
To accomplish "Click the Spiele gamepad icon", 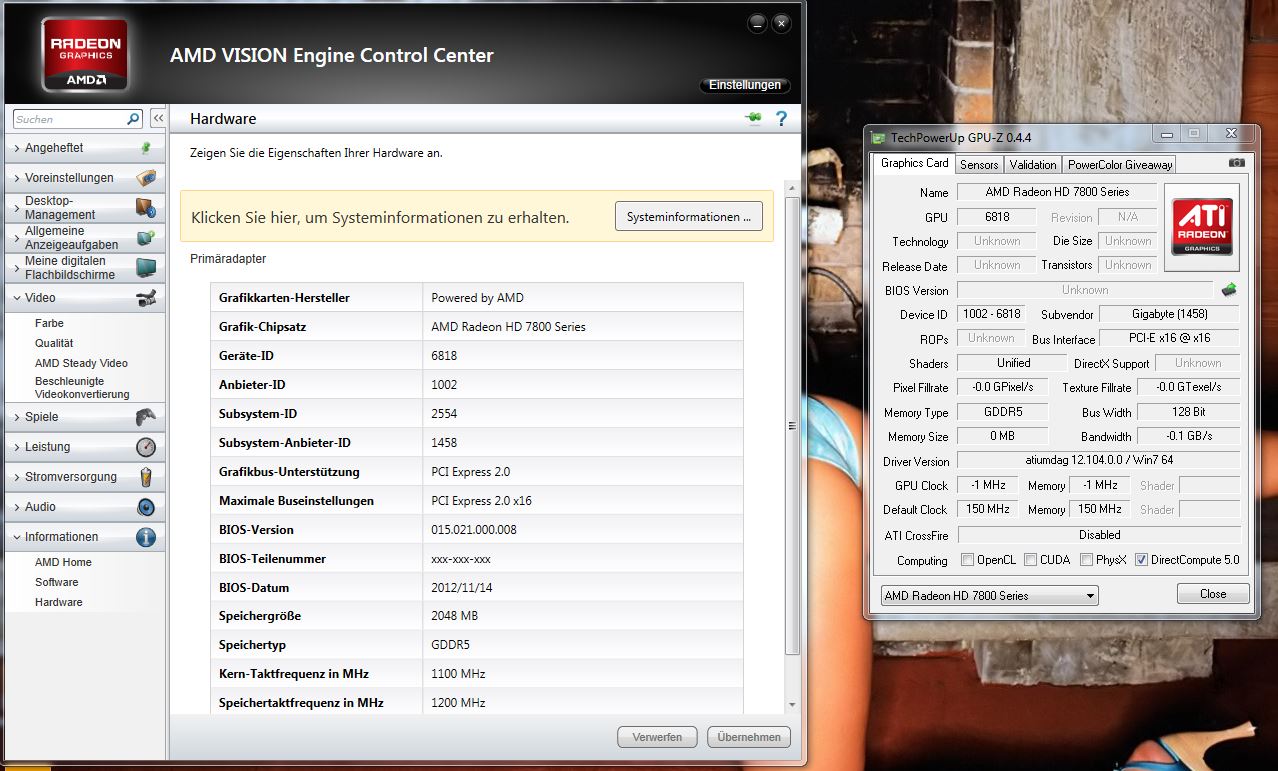I will tap(146, 417).
